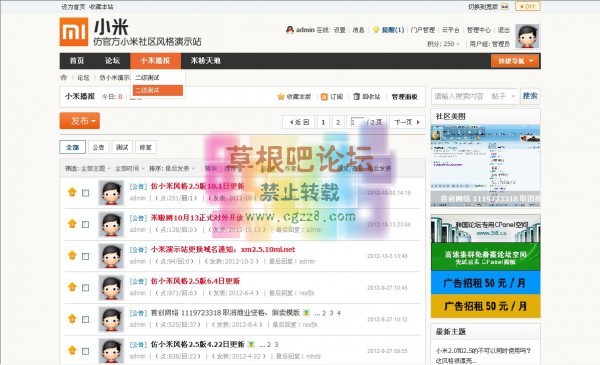Open the 门户管理 portal management link
Viewport: 600px width, 365px height.
coord(422,30)
